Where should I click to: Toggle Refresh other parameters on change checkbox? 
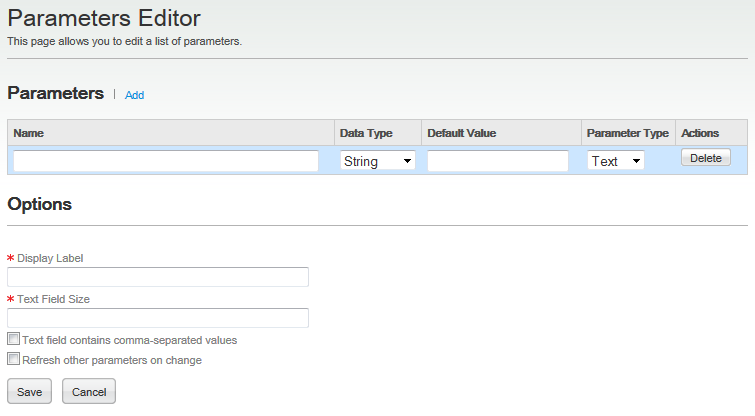coord(13,359)
